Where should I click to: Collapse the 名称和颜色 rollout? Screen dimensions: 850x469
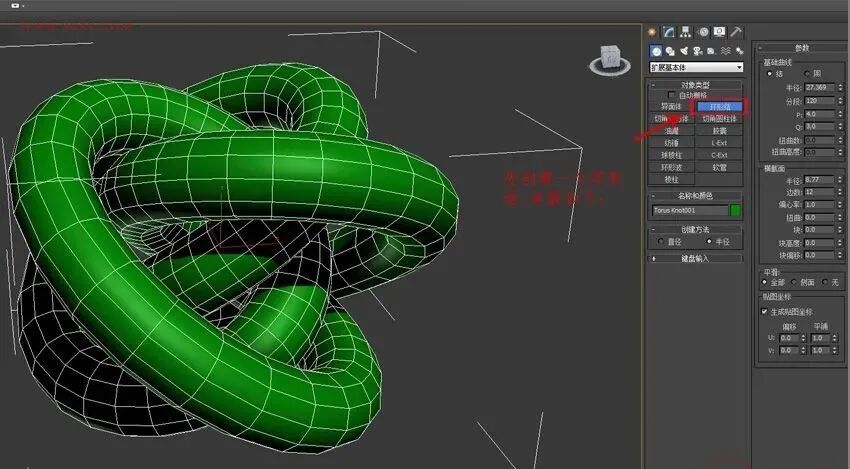[x=695, y=196]
